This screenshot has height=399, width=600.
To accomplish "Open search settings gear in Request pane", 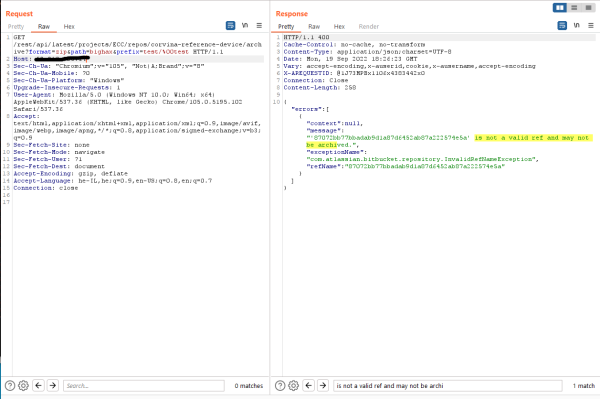I will tap(23, 386).
